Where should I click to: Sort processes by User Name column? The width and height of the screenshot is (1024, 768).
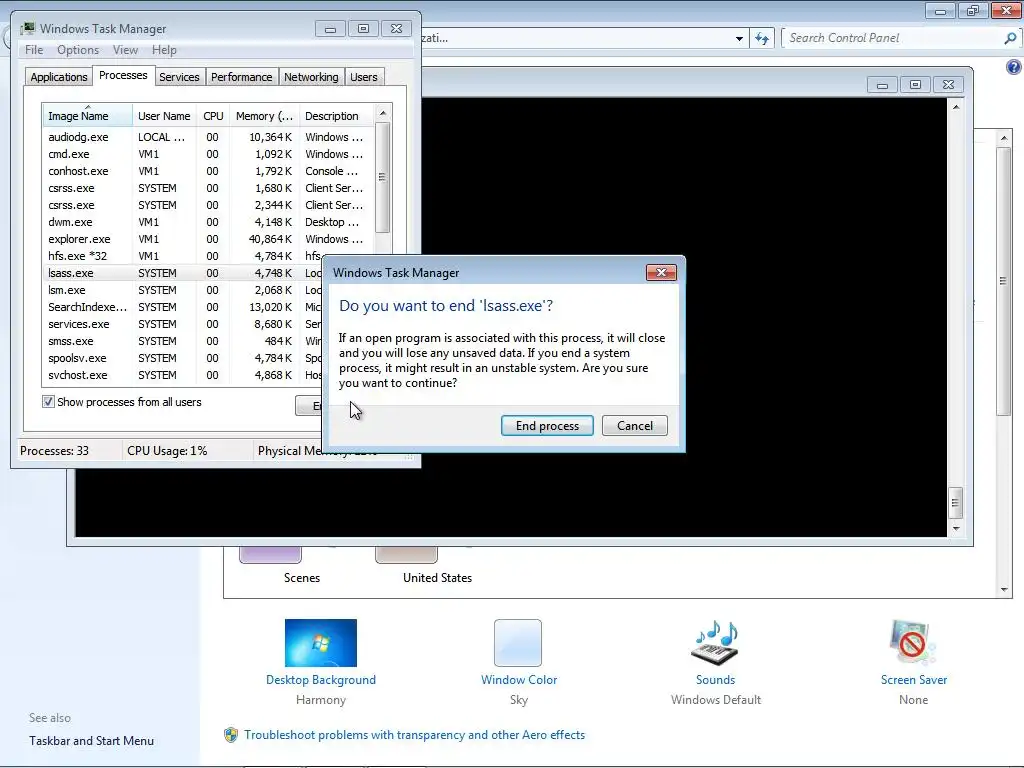point(164,116)
